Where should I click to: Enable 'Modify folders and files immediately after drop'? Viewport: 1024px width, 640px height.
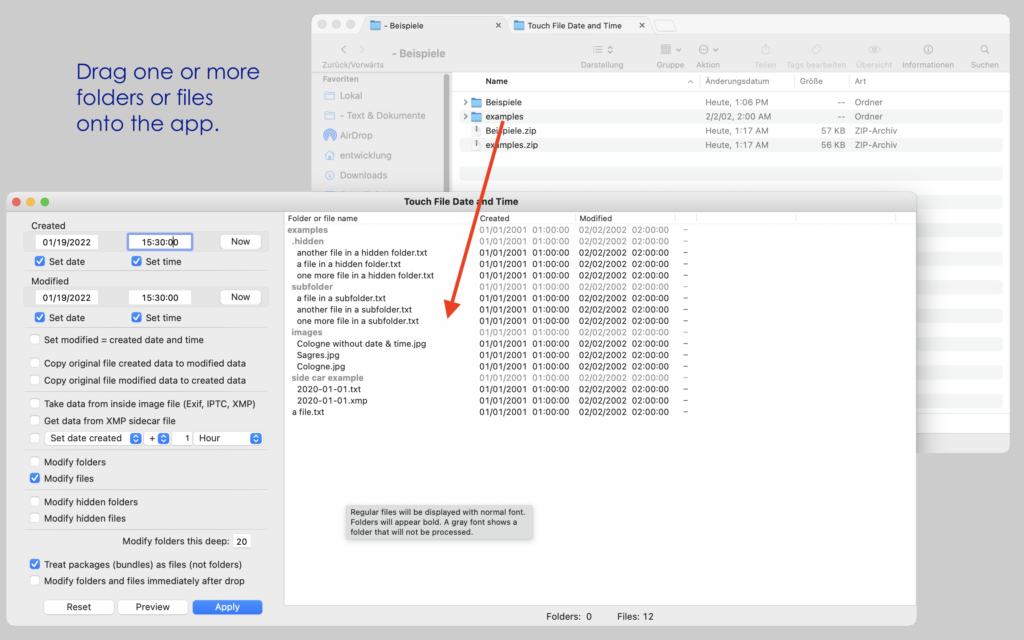(x=35, y=581)
